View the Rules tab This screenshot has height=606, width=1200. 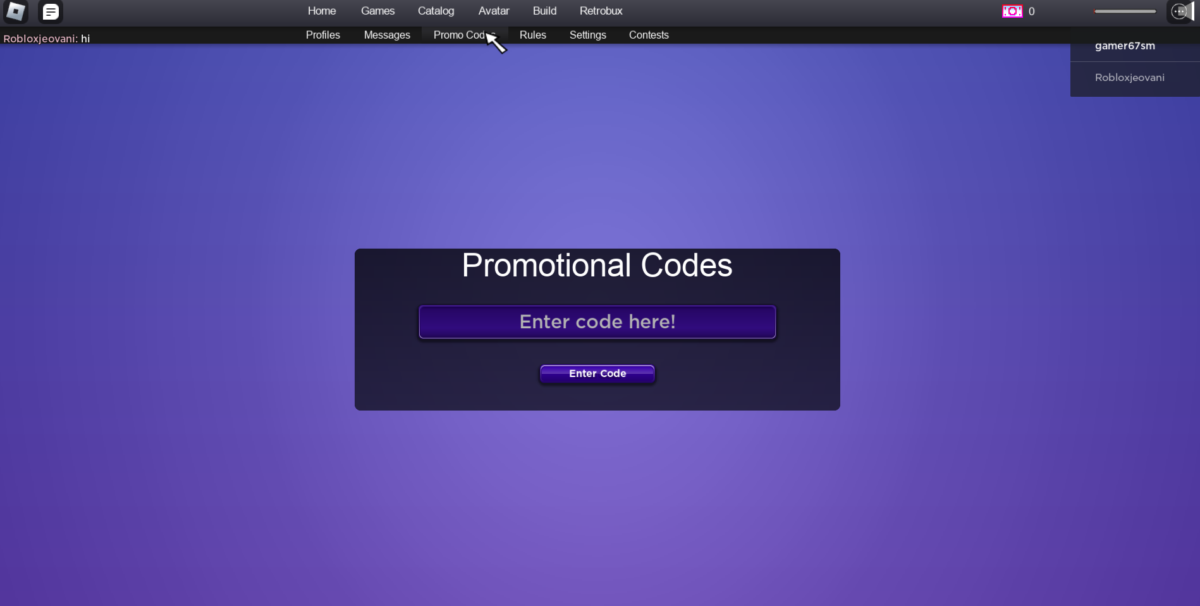click(x=532, y=35)
